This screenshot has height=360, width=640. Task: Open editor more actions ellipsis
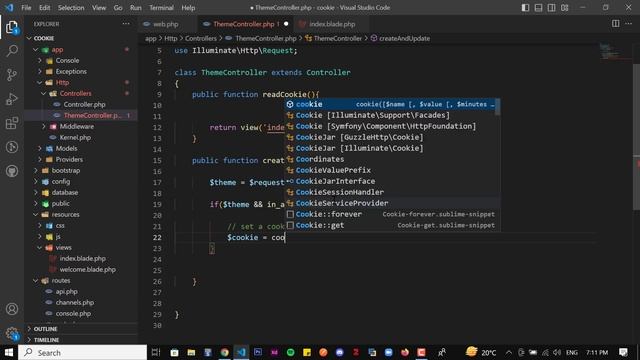click(629, 24)
